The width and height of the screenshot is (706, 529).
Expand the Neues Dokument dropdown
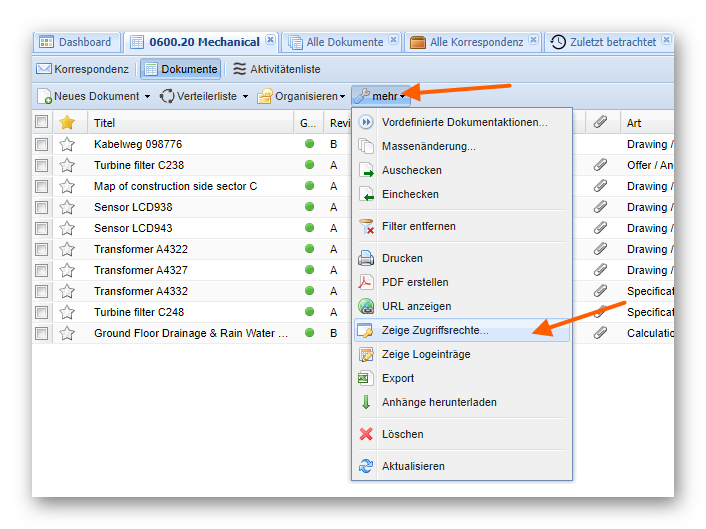147,97
